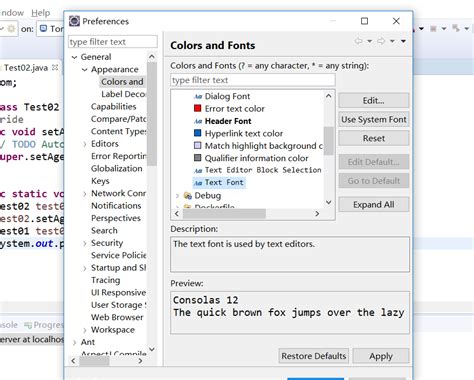The image size is (474, 380).
Task: Select Keys in the preferences tree
Action: (x=100, y=181)
